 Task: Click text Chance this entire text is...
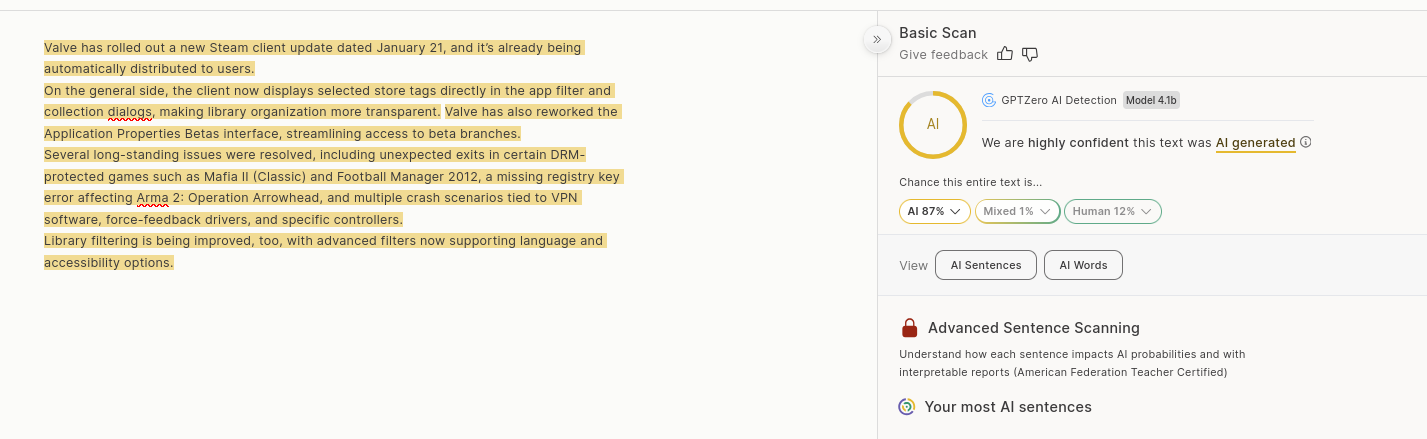(970, 182)
